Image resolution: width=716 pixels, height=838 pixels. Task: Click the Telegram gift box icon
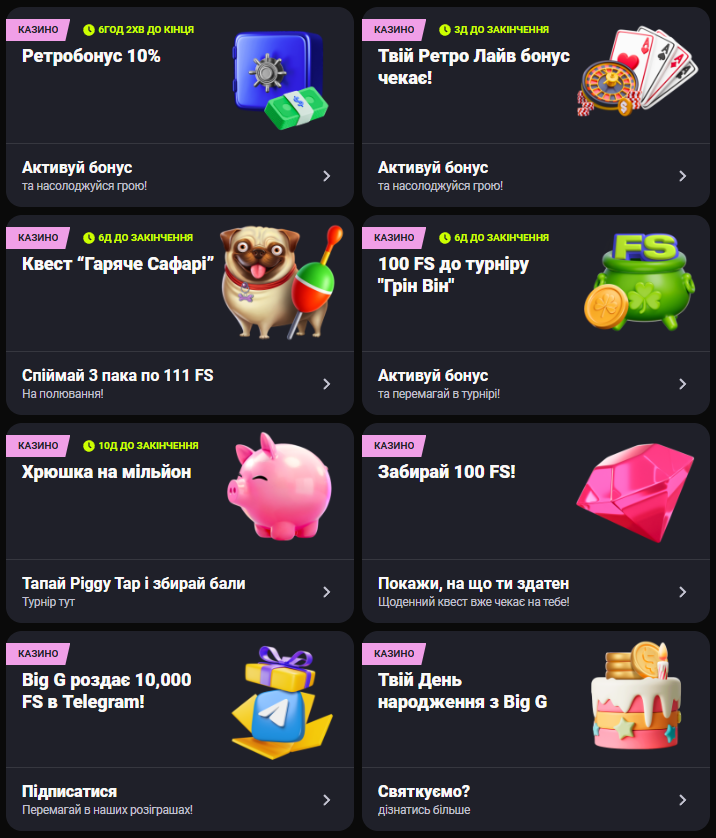(x=282, y=703)
